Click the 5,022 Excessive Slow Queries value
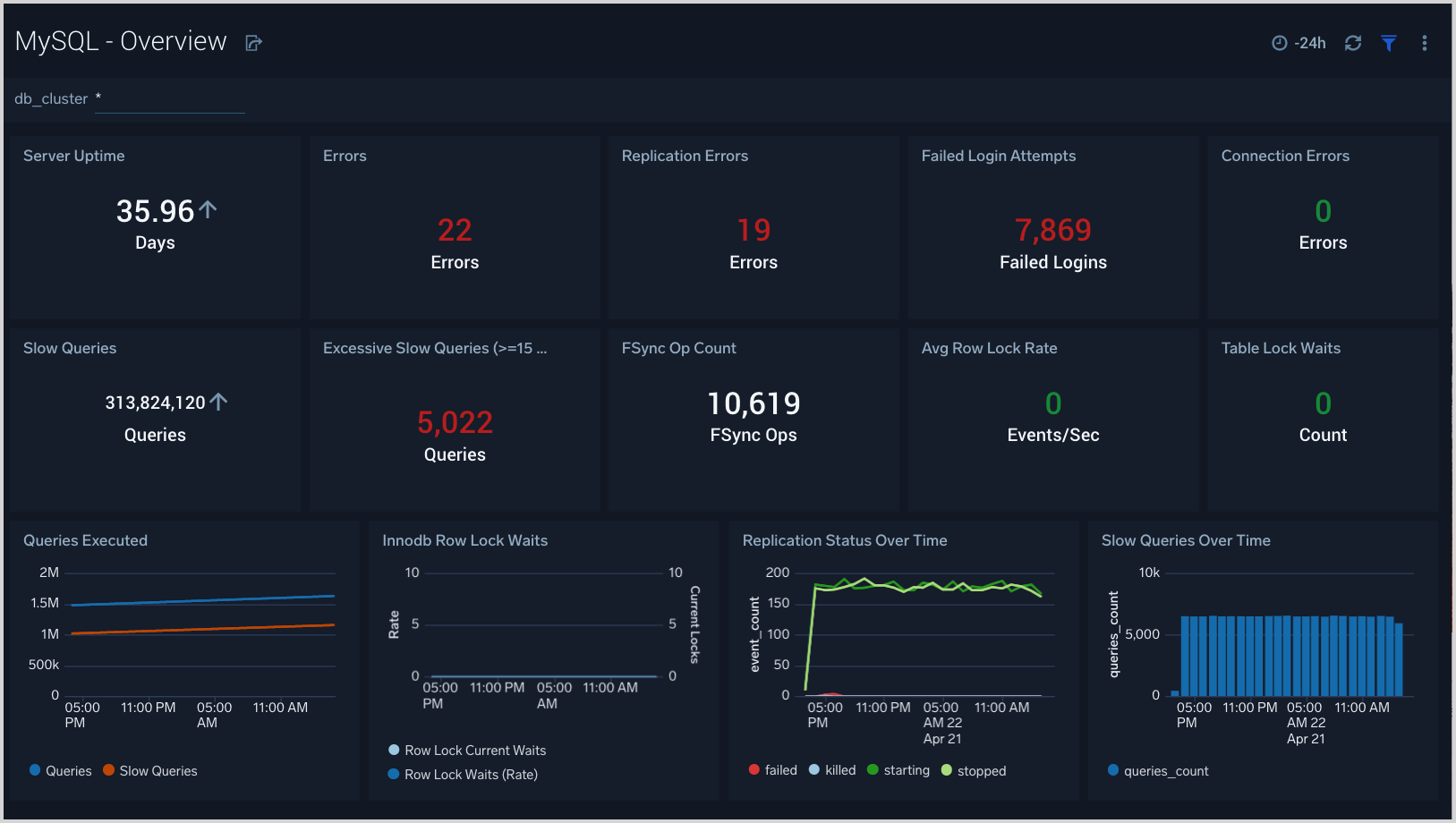 tap(455, 422)
